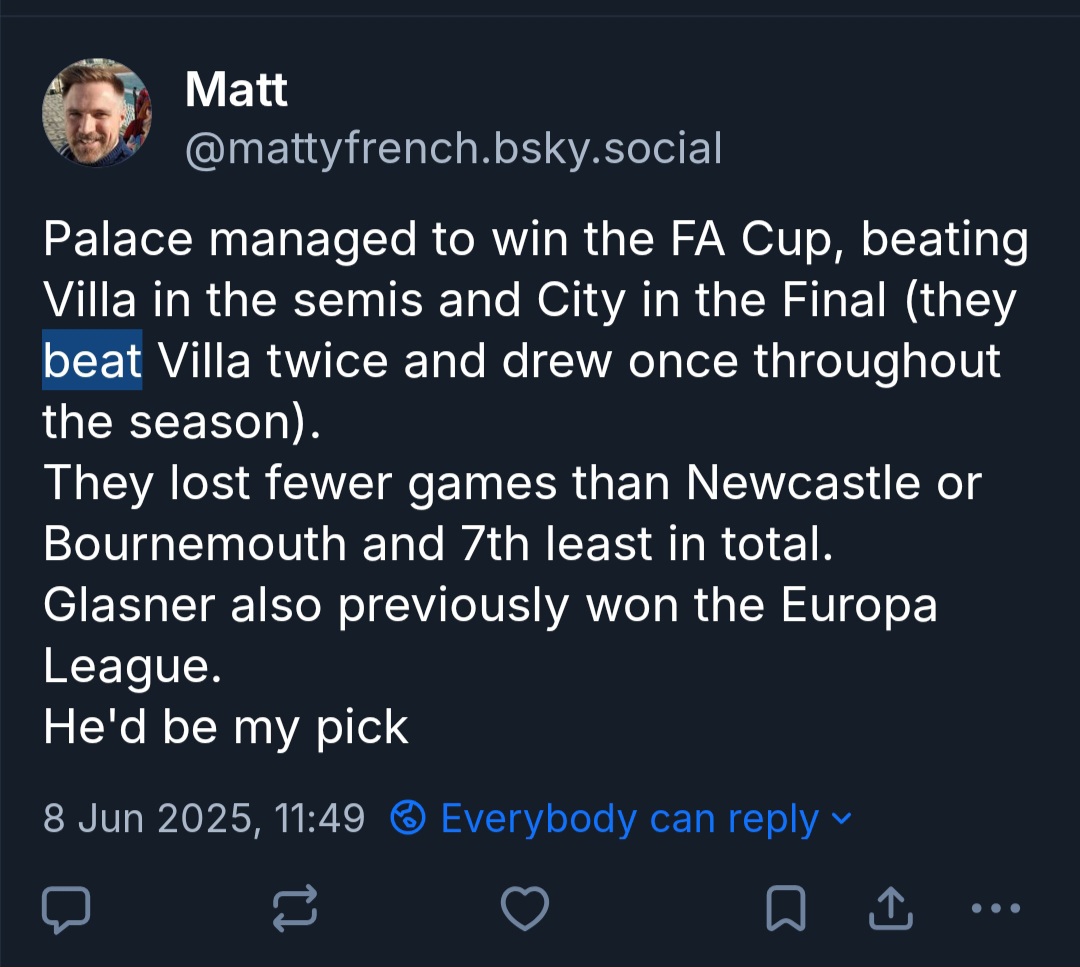Like the post with the heart icon
This screenshot has height=967, width=1080.
click(524, 908)
